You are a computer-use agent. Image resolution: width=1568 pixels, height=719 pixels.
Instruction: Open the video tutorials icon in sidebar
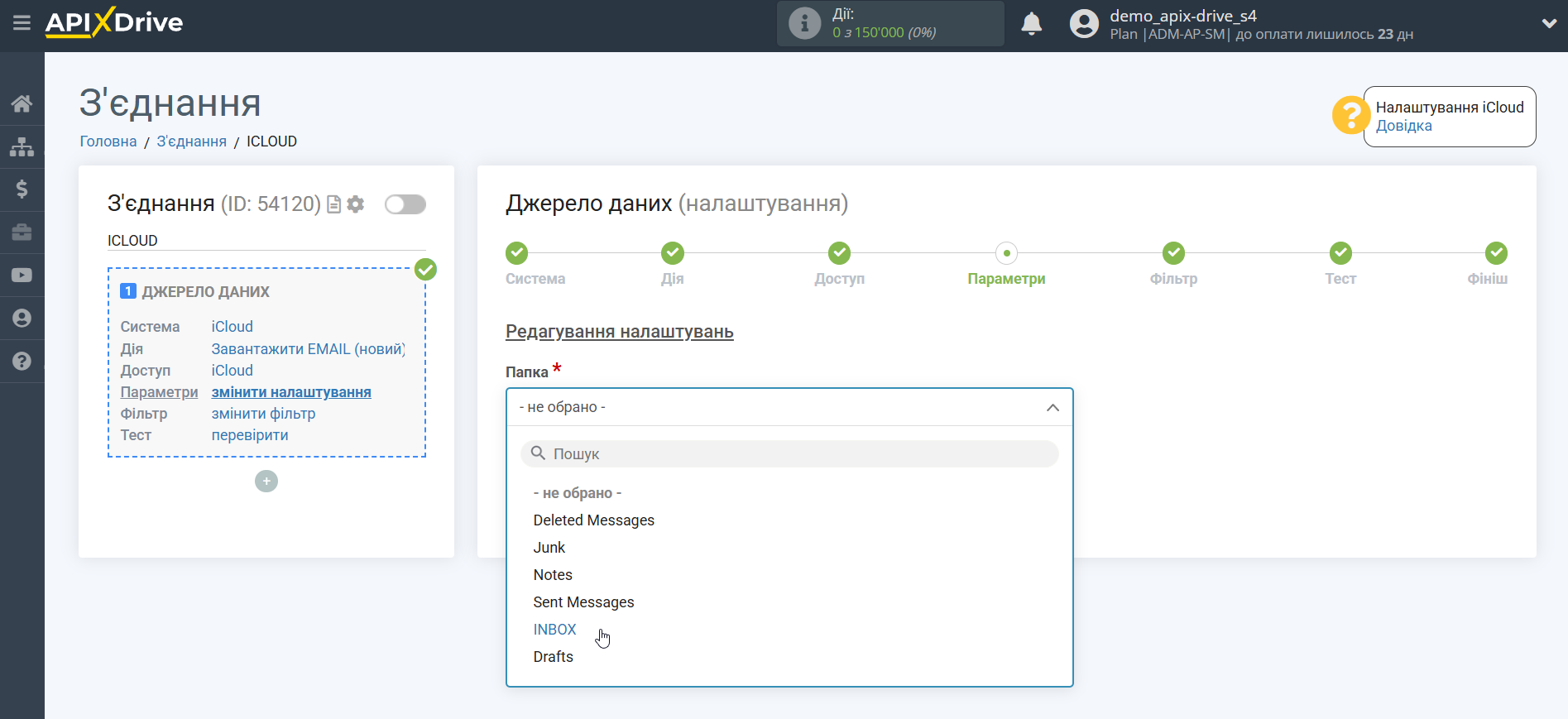tap(22, 276)
